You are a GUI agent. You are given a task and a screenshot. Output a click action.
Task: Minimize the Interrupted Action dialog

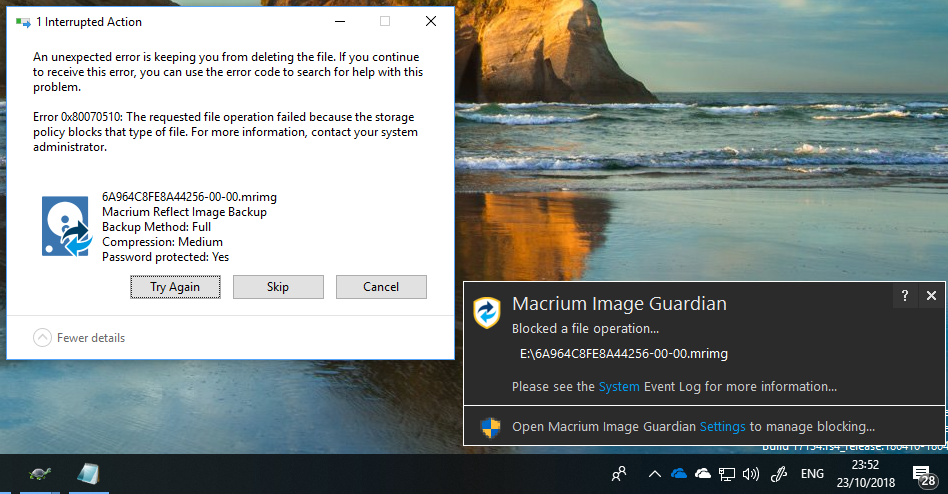340,22
